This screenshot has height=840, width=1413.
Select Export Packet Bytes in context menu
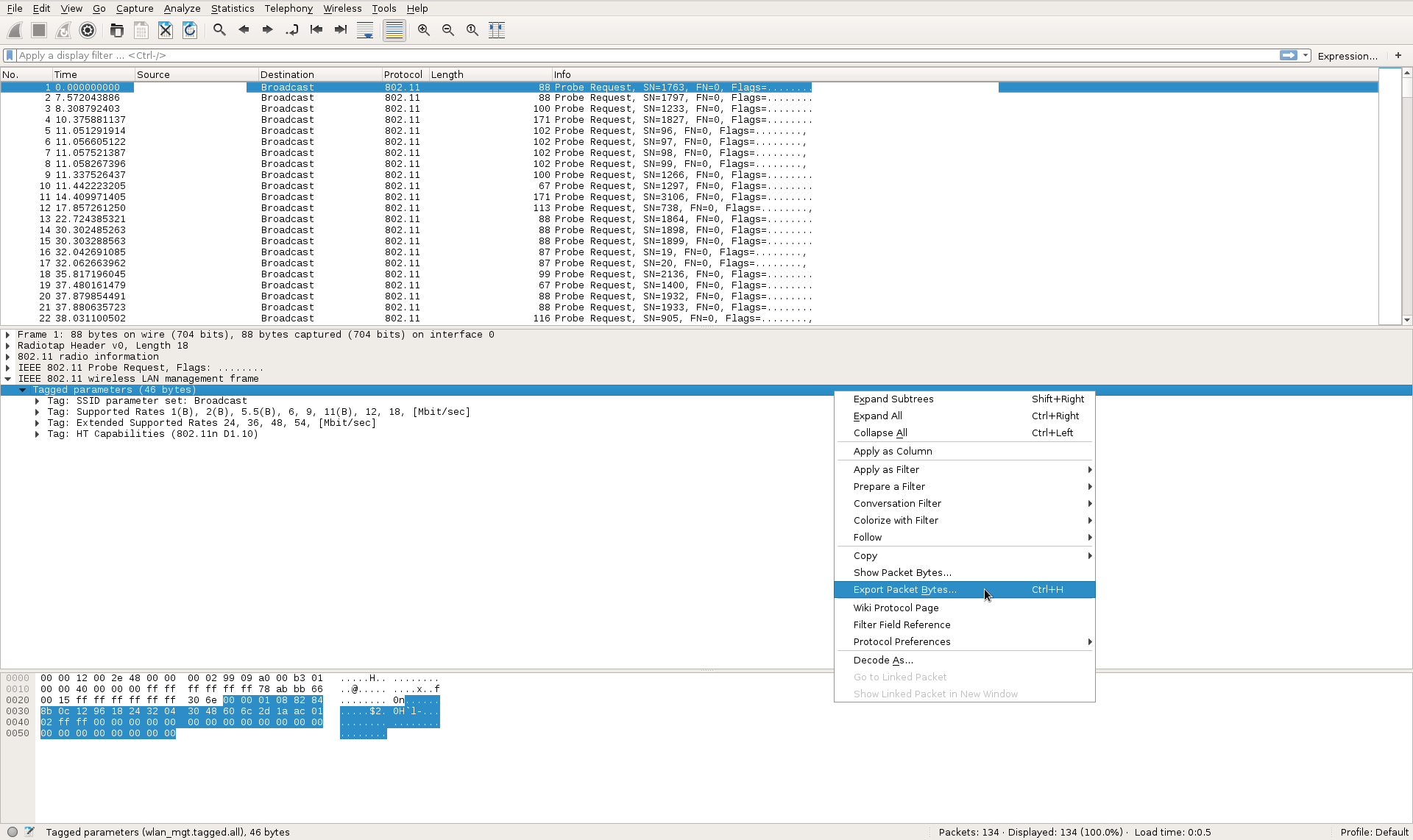click(x=904, y=590)
